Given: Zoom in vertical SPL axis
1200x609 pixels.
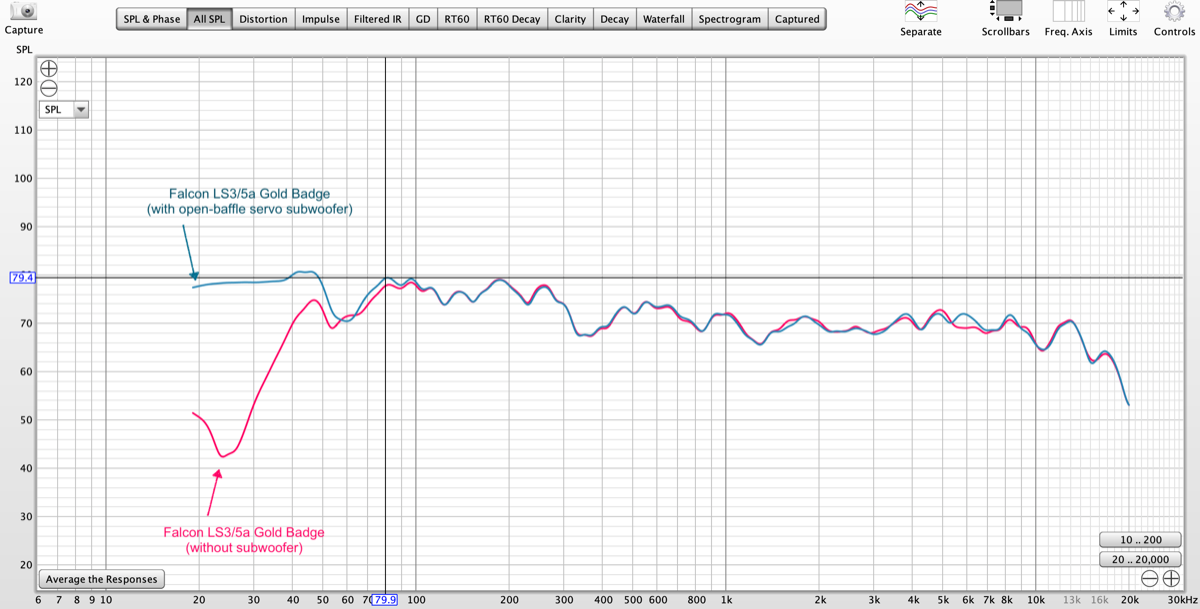Looking at the screenshot, I should [x=48, y=69].
